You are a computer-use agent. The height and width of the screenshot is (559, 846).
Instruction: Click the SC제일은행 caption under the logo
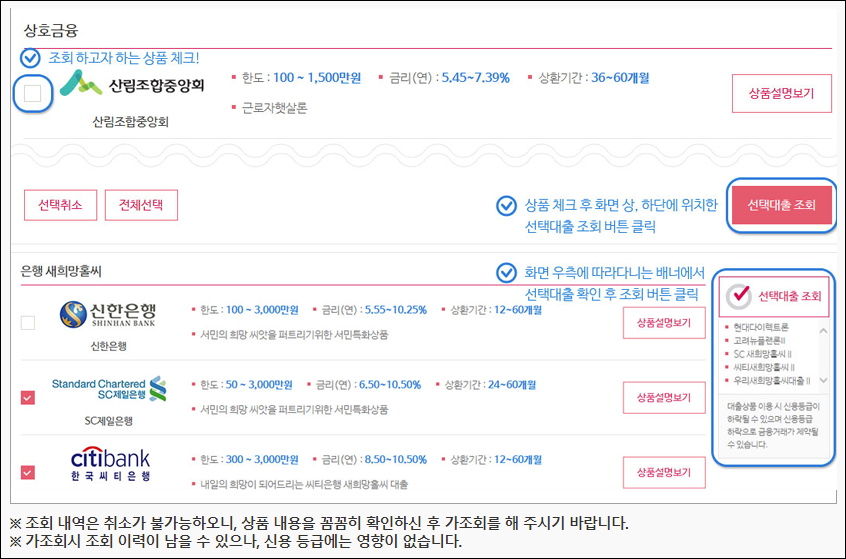click(108, 421)
